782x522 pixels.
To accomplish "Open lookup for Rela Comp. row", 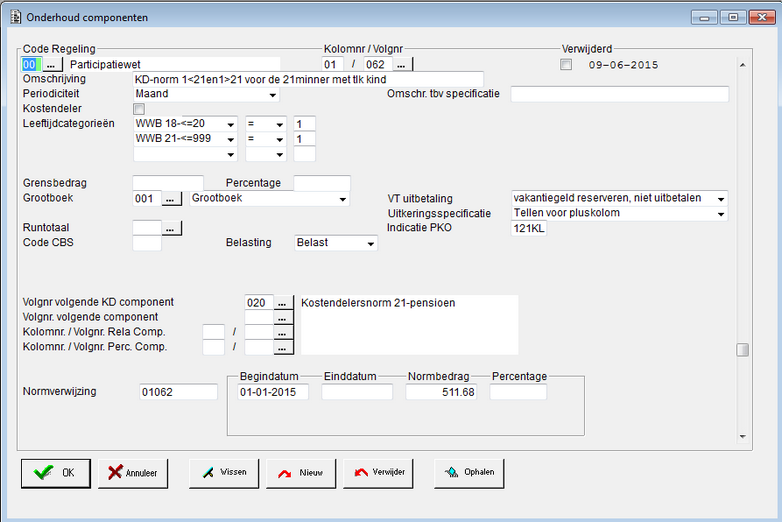I will pyautogui.click(x=283, y=333).
